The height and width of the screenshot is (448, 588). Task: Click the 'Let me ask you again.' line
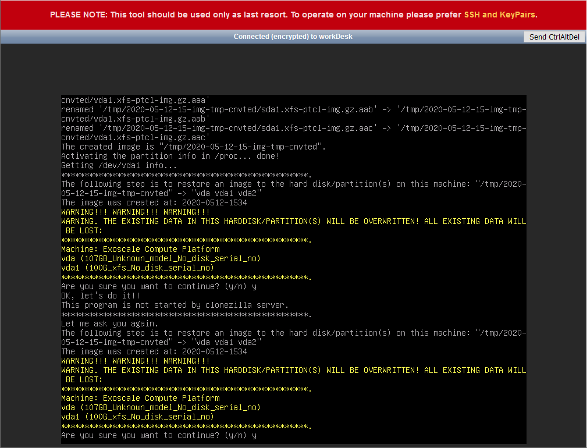coord(110,324)
